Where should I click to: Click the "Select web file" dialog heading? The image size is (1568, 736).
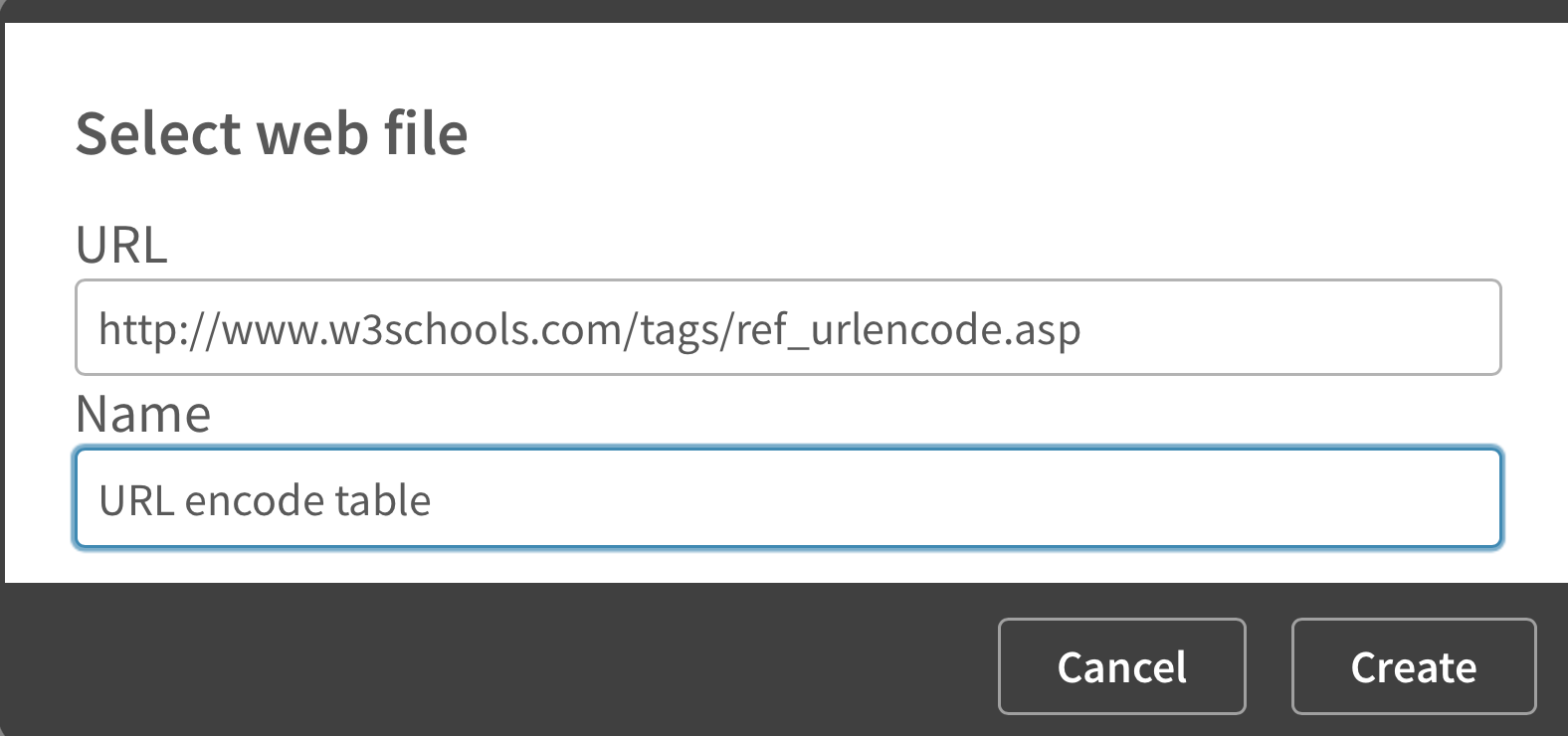point(271,133)
